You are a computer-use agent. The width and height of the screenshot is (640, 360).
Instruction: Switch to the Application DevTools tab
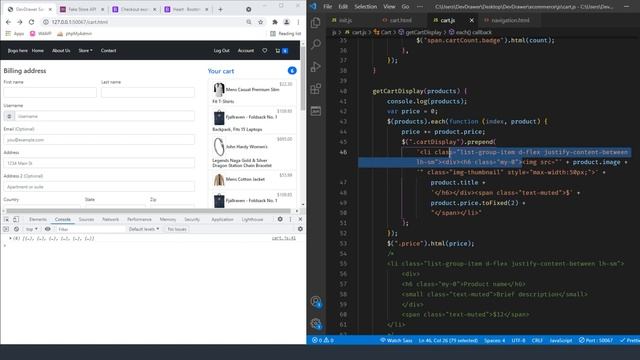[x=222, y=219]
